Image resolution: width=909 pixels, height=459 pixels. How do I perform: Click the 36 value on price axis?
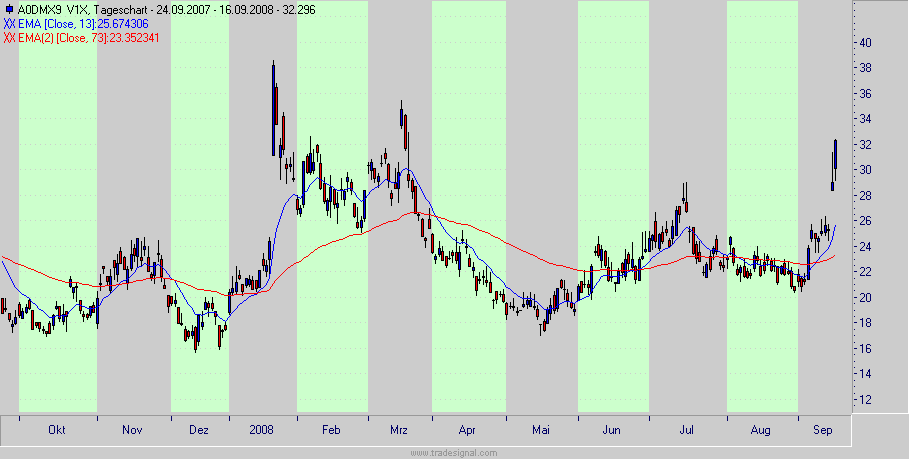pyautogui.click(x=865, y=94)
